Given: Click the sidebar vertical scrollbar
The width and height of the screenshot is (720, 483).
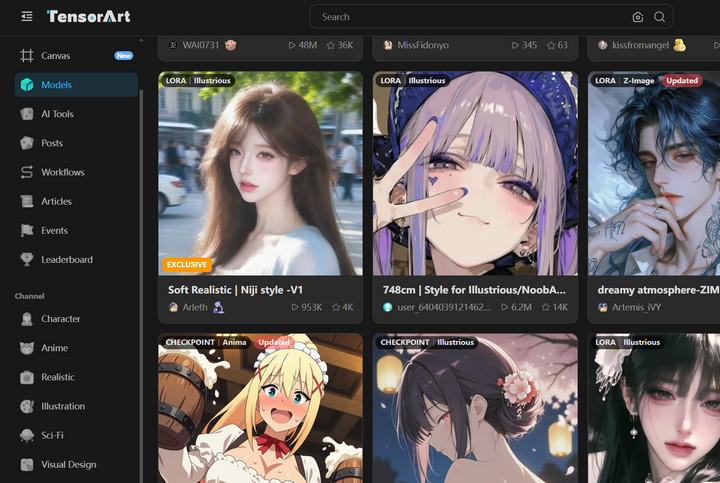Looking at the screenshot, I should tap(141, 285).
